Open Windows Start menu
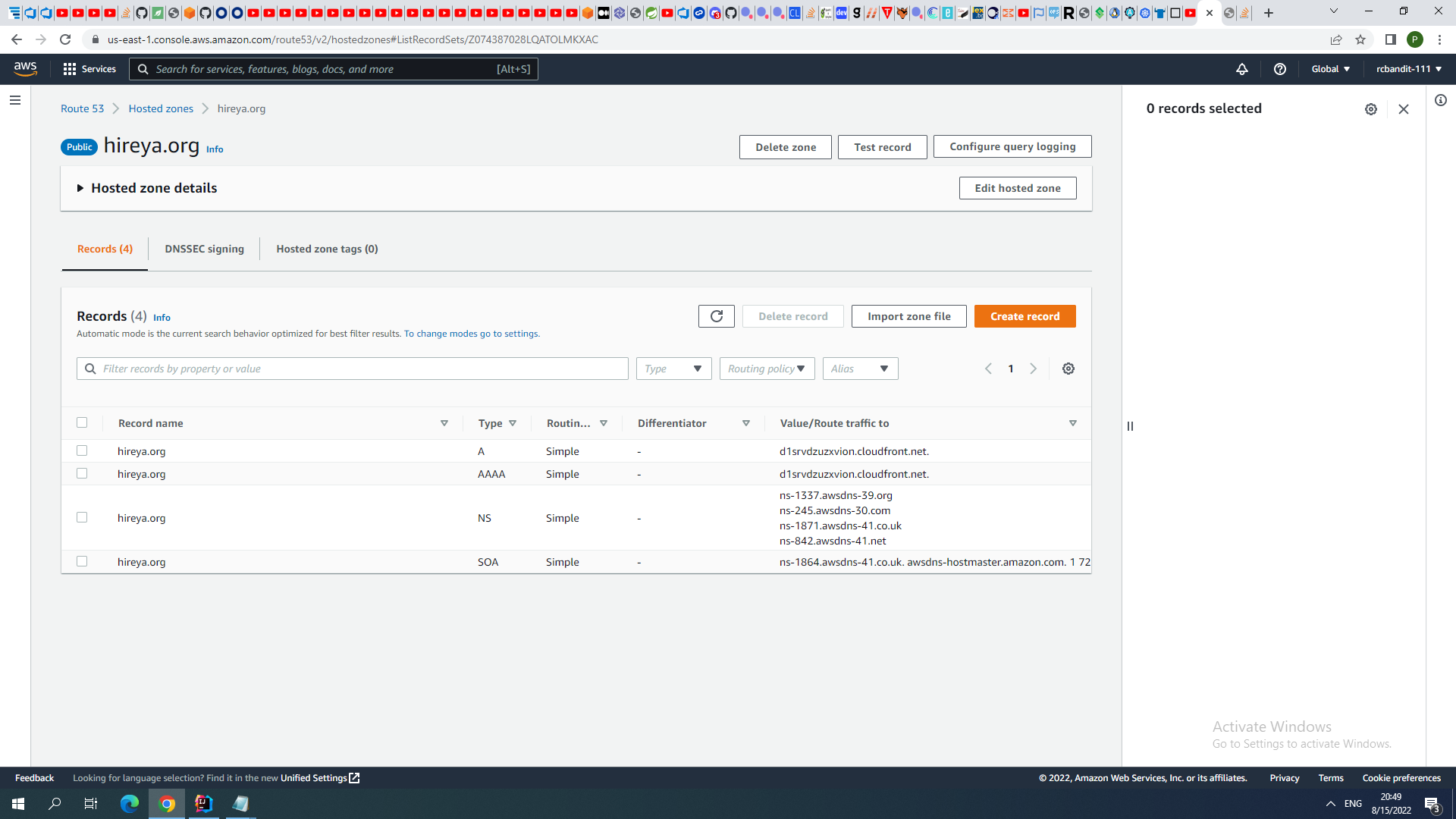The height and width of the screenshot is (819, 1456). pyautogui.click(x=18, y=804)
